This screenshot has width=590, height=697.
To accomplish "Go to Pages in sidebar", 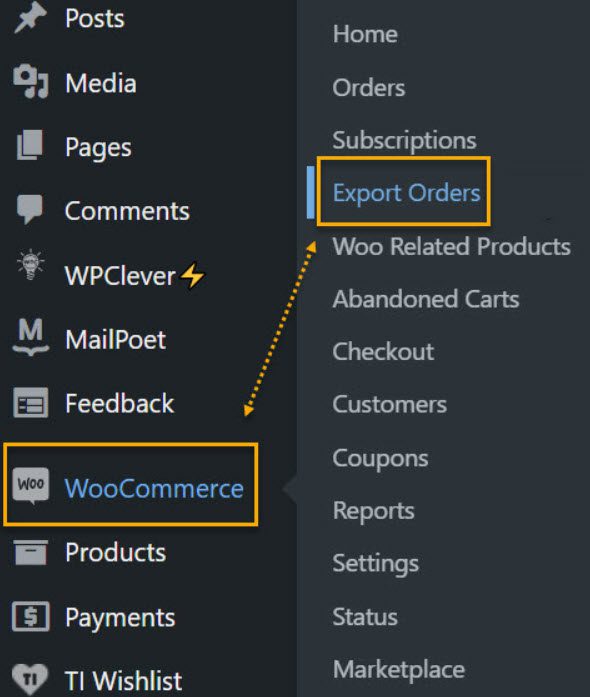I will point(98,148).
